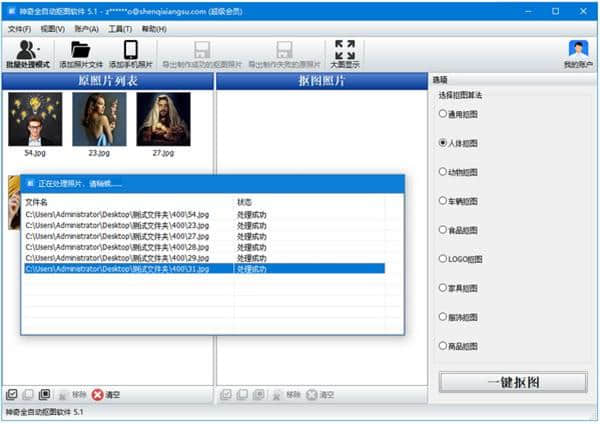Click red 清空 icon under source list

(x=97, y=395)
